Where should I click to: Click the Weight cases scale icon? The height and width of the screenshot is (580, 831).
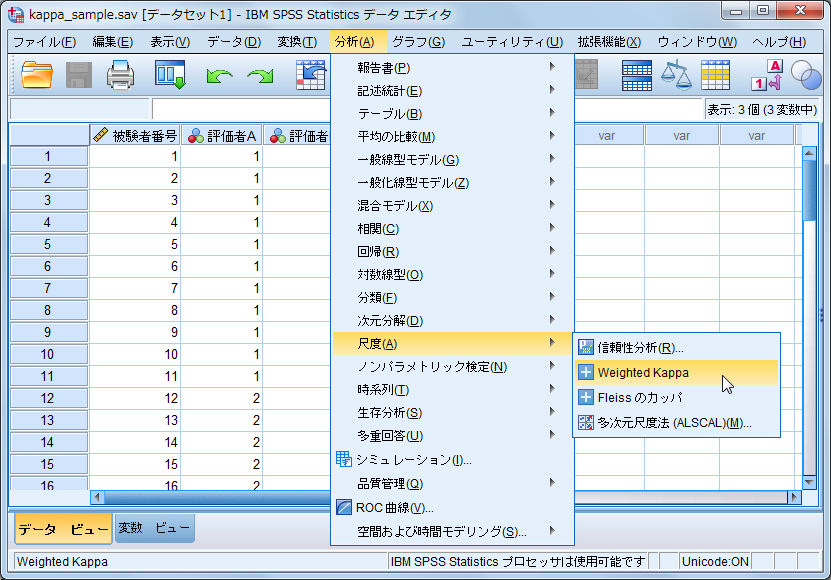point(677,75)
